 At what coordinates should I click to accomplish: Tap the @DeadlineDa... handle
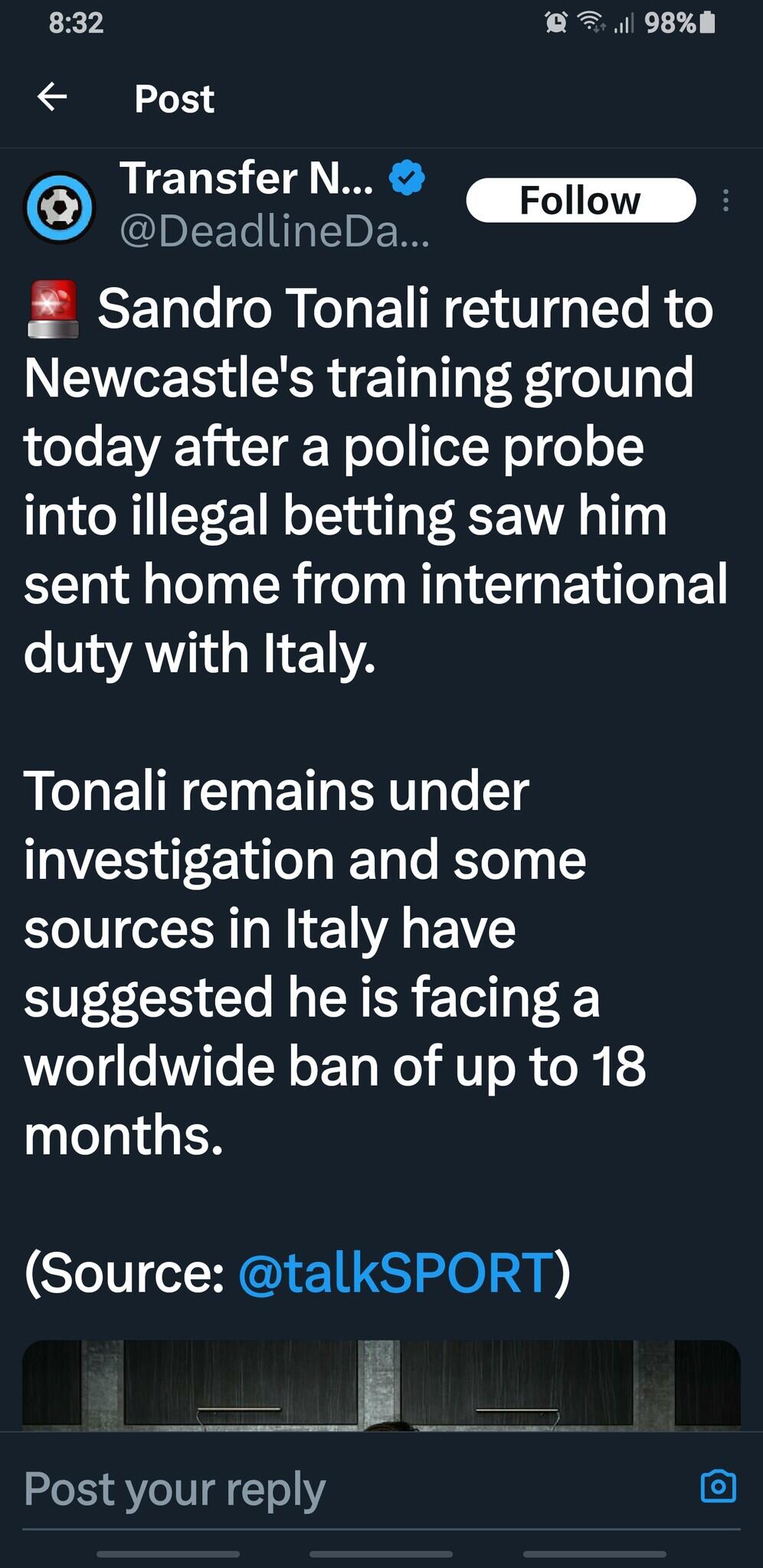click(274, 230)
